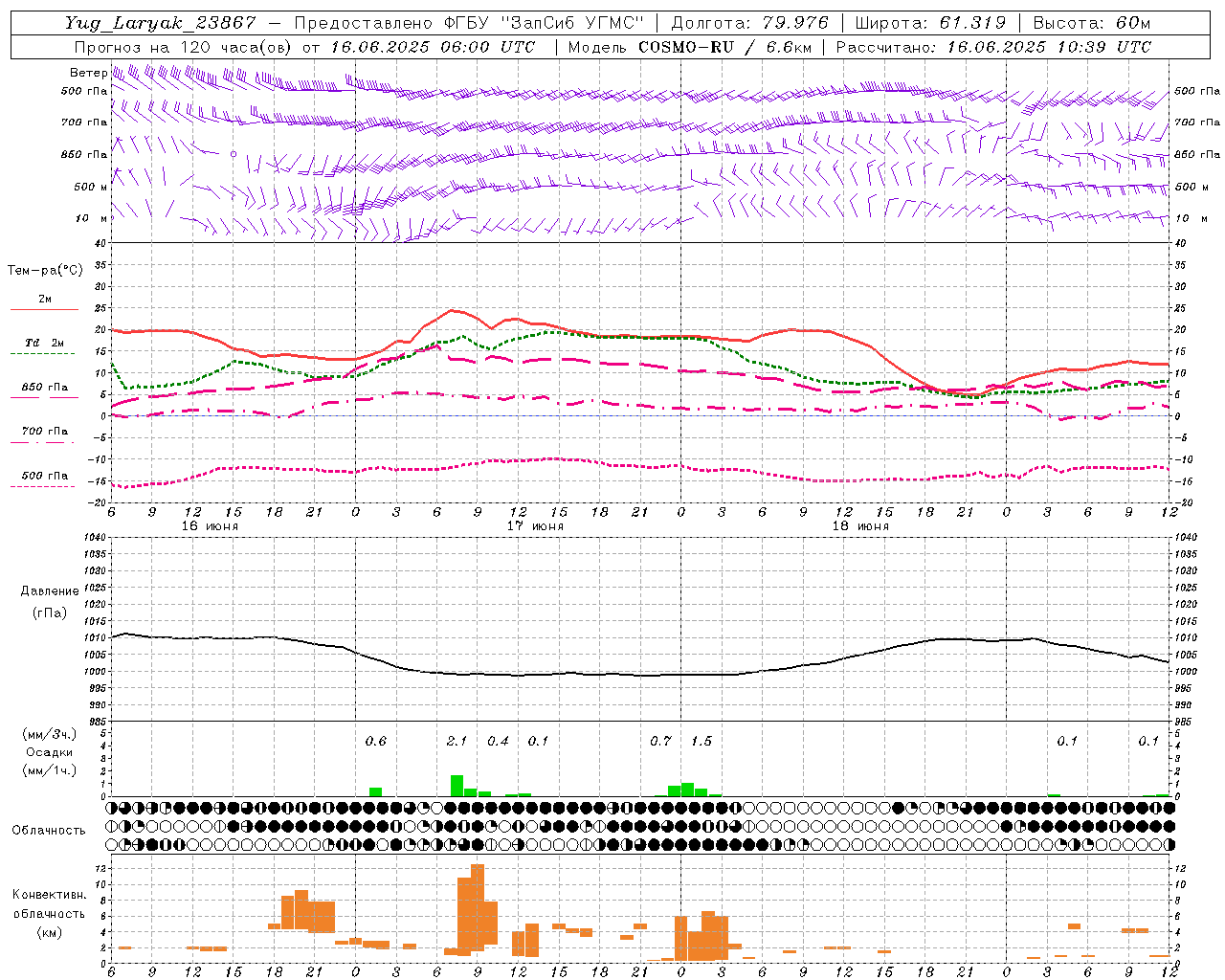The image size is (1225, 980).
Task: Click the Td 2м legend label
Action: [x=45, y=343]
